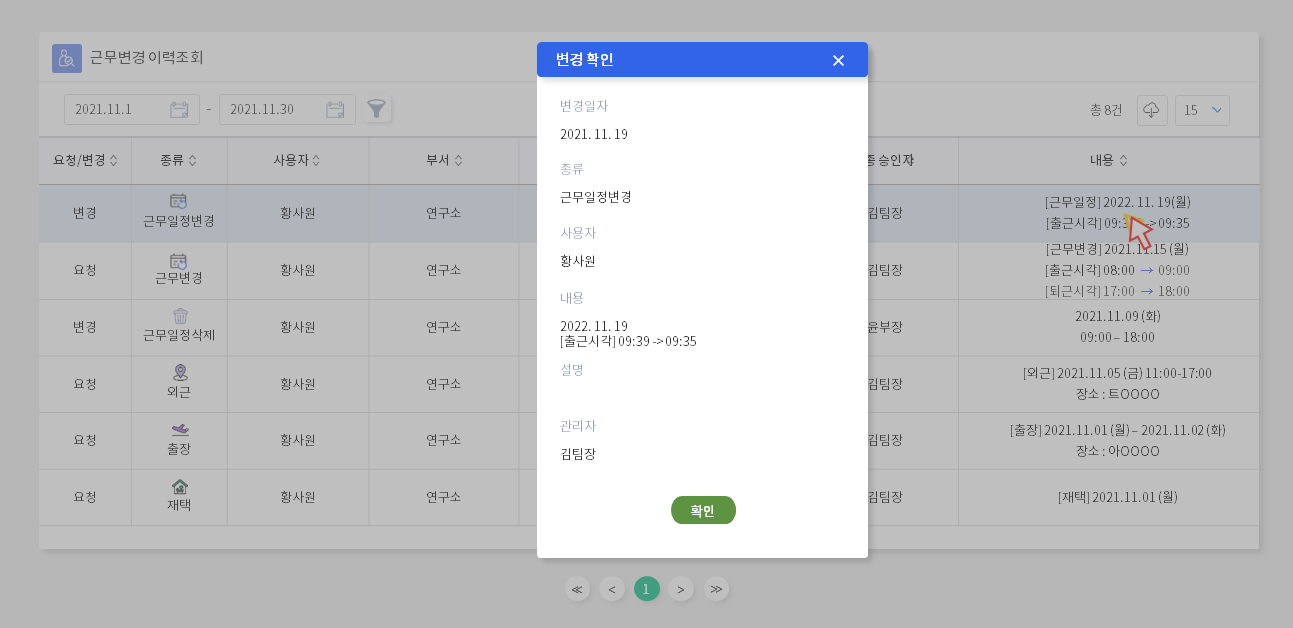
Task: Click 연구소 in the 외근 row
Action: click(x=443, y=384)
